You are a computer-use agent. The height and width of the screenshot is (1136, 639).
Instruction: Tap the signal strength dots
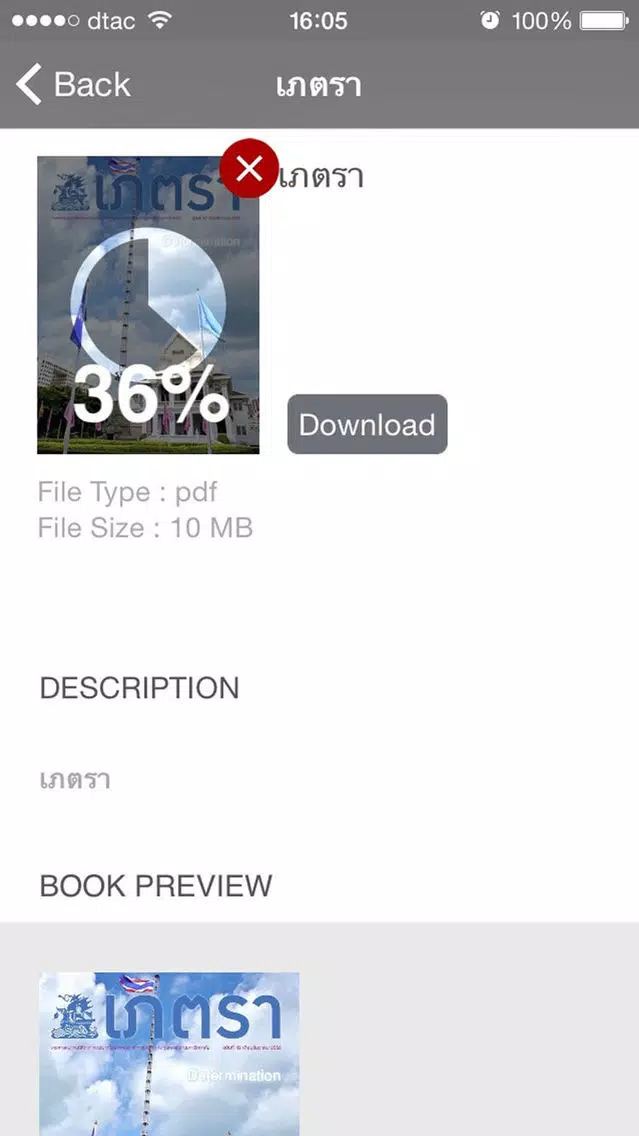[45, 20]
